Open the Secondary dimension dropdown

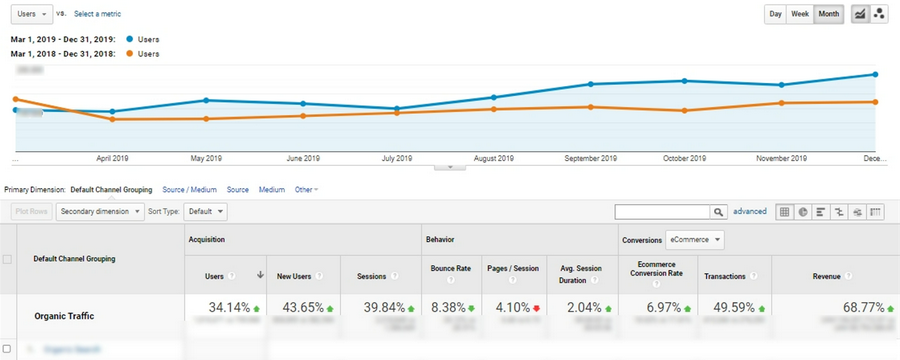click(100, 211)
